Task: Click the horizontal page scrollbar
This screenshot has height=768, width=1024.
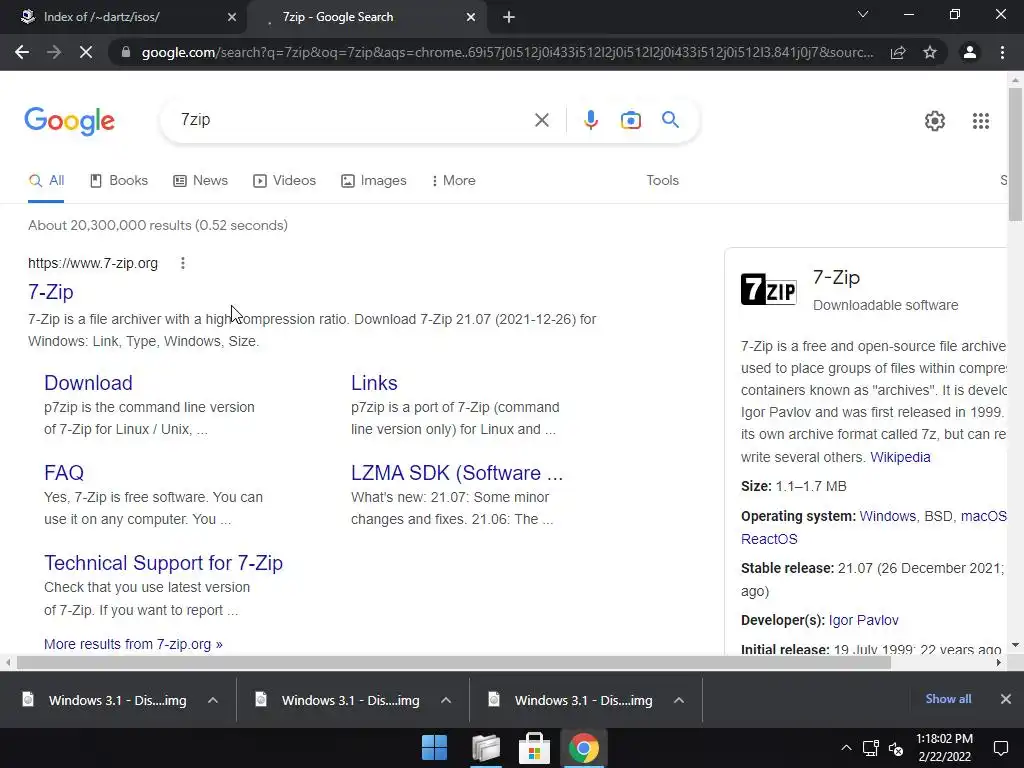Action: (454, 662)
